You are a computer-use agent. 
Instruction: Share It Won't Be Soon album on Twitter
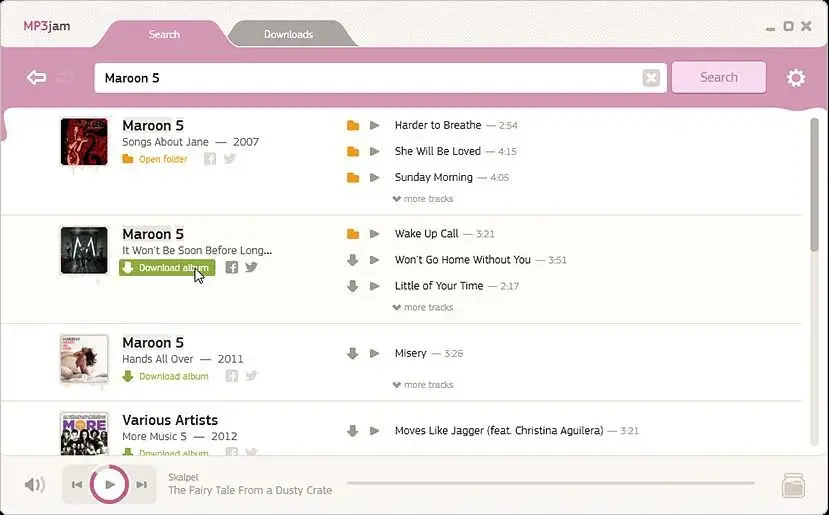pos(251,267)
